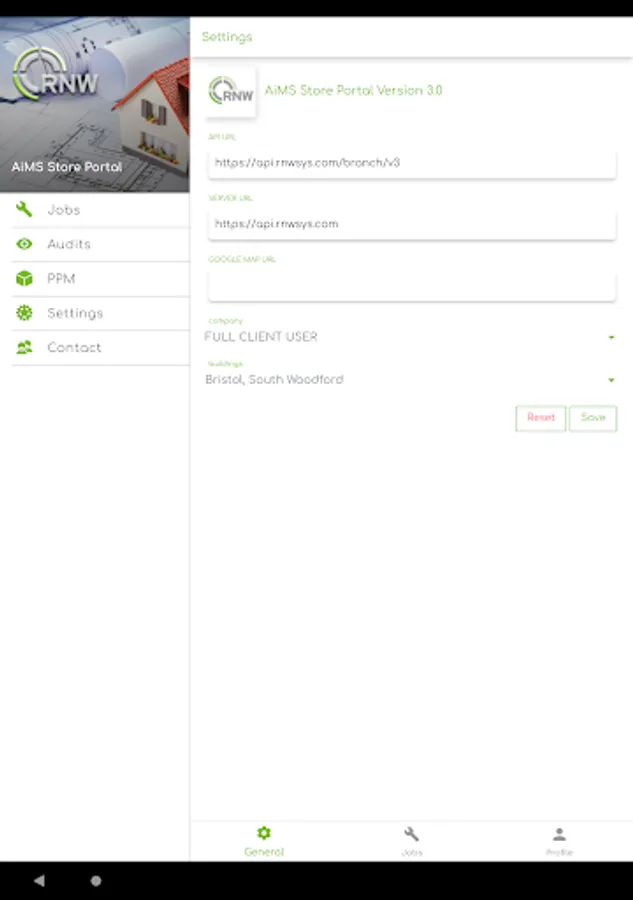Focus the API URL input field
Image resolution: width=633 pixels, height=900 pixels.
tap(412, 163)
